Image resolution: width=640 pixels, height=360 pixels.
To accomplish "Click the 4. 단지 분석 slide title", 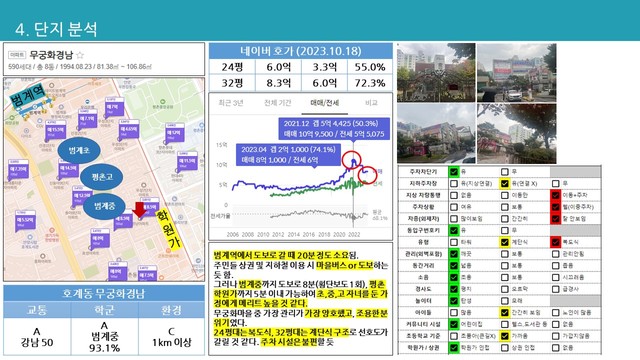I will 56,29.
